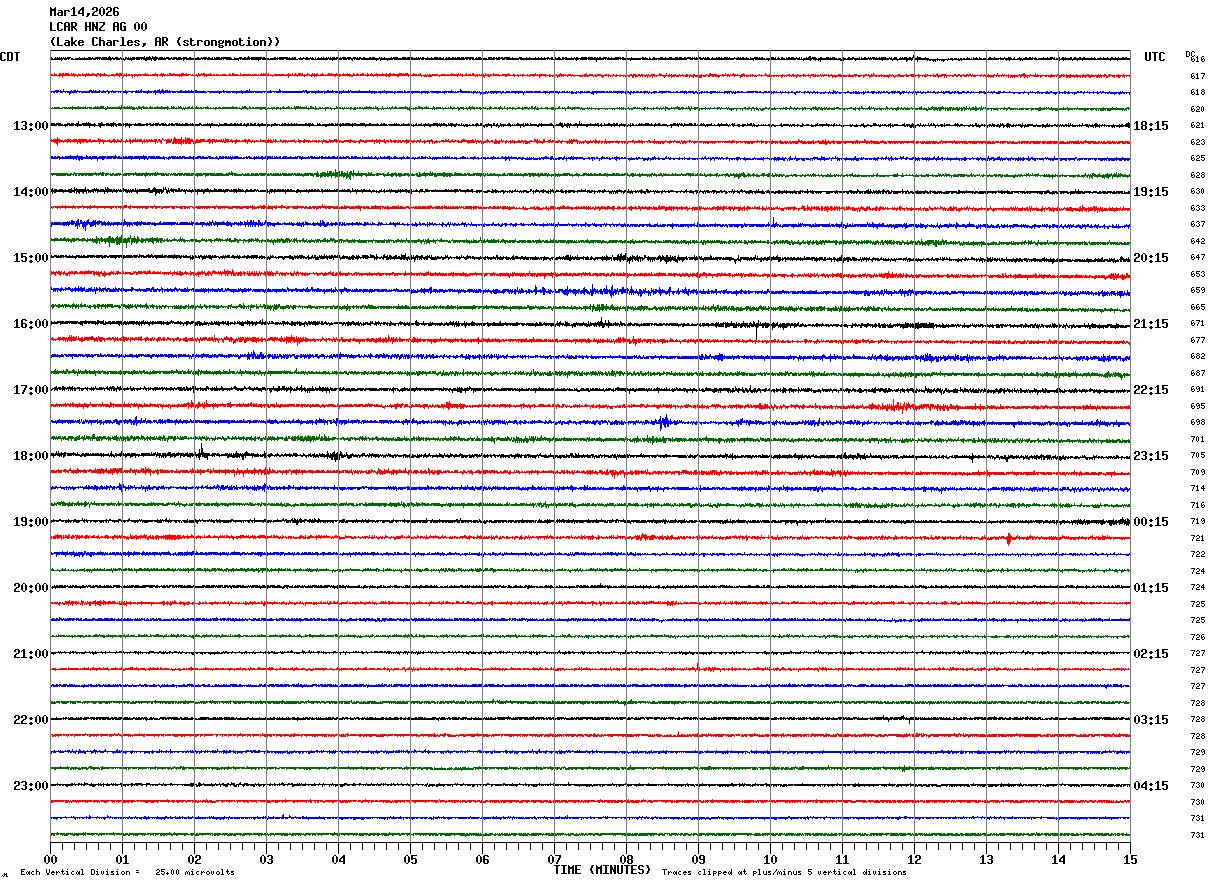
Task: Select the 16:00 CDT time label
Action: (x=30, y=324)
